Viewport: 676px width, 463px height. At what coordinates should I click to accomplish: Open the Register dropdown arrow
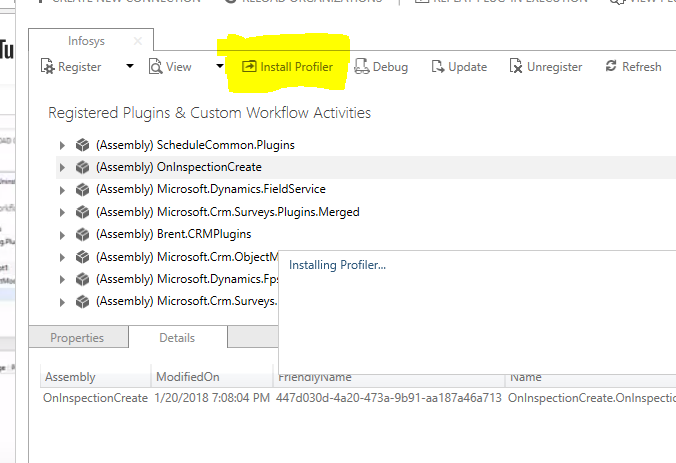click(x=130, y=66)
